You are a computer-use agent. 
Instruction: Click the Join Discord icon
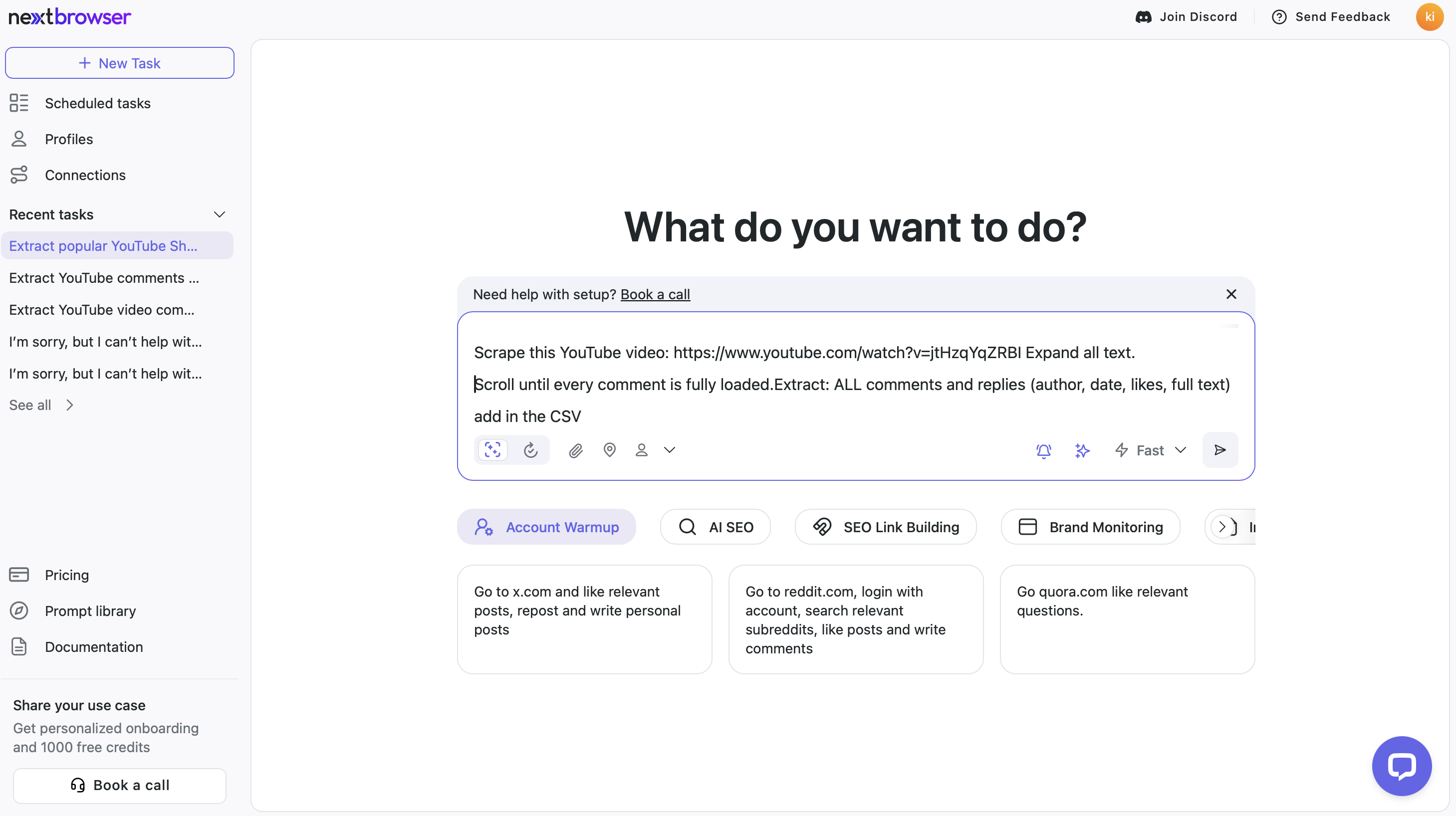pos(1143,17)
